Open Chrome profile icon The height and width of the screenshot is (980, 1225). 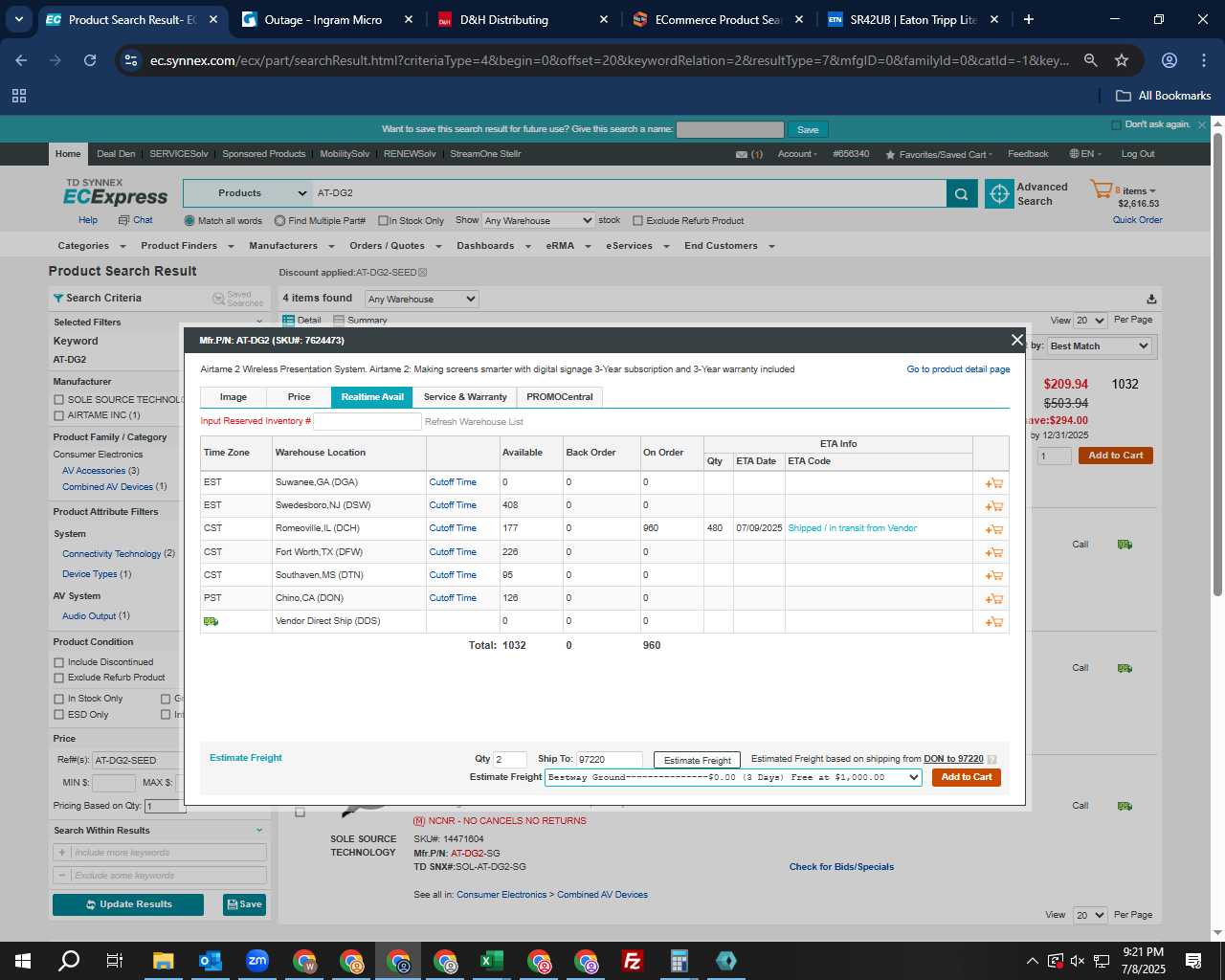pos(1169,60)
